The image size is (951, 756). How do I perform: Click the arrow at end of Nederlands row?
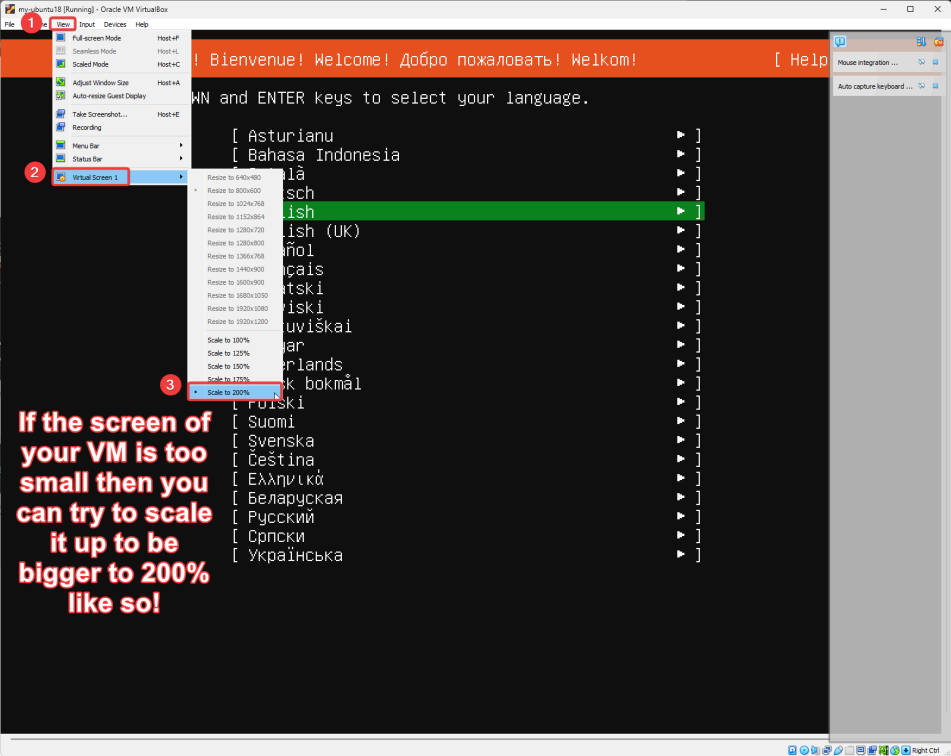pos(680,363)
